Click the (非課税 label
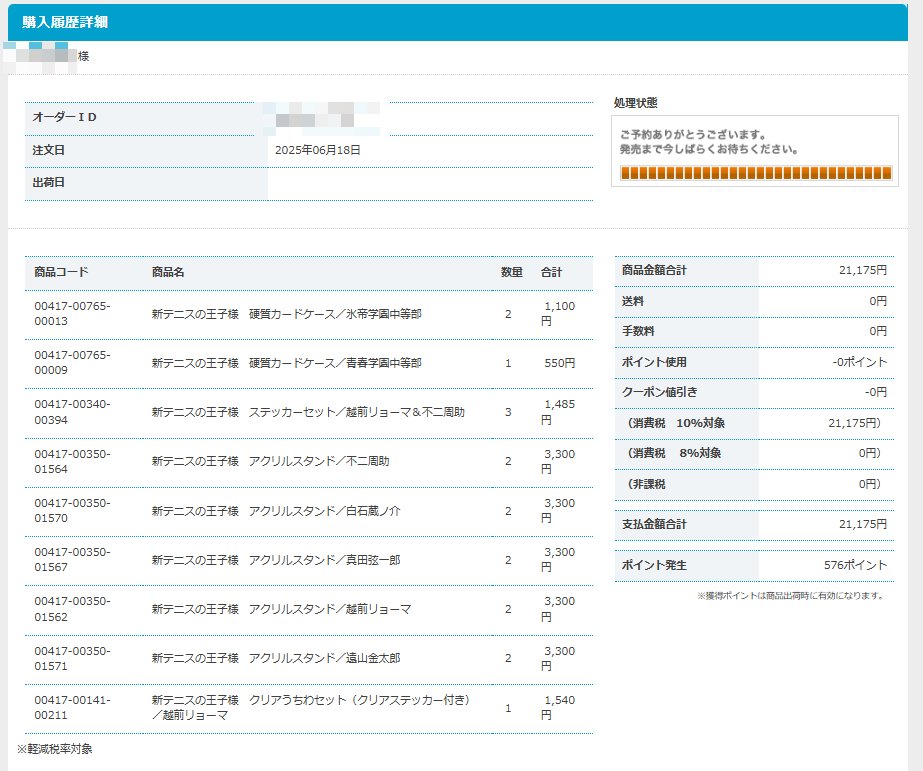This screenshot has width=923, height=771. coord(646,484)
